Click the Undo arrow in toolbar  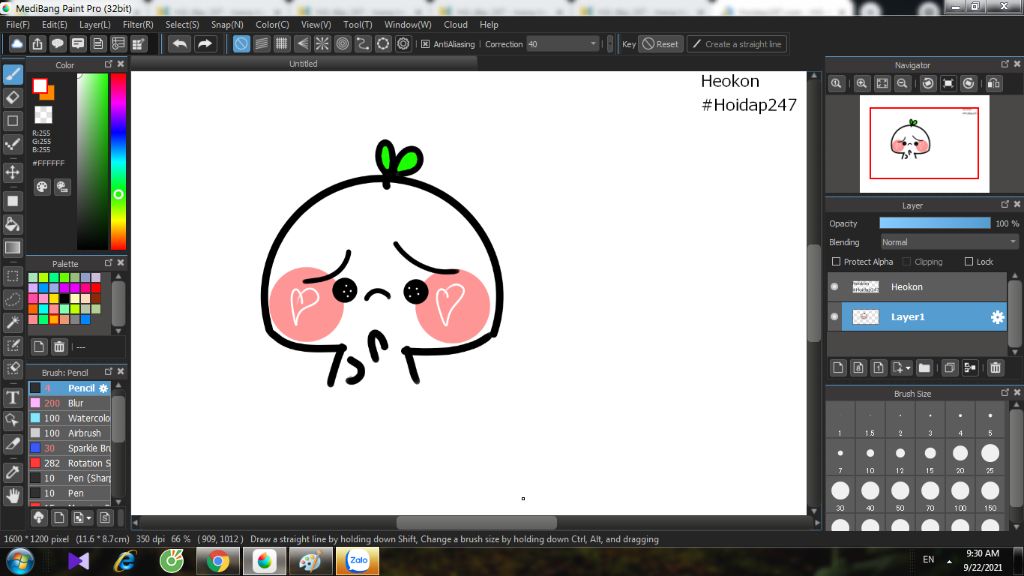tap(179, 44)
